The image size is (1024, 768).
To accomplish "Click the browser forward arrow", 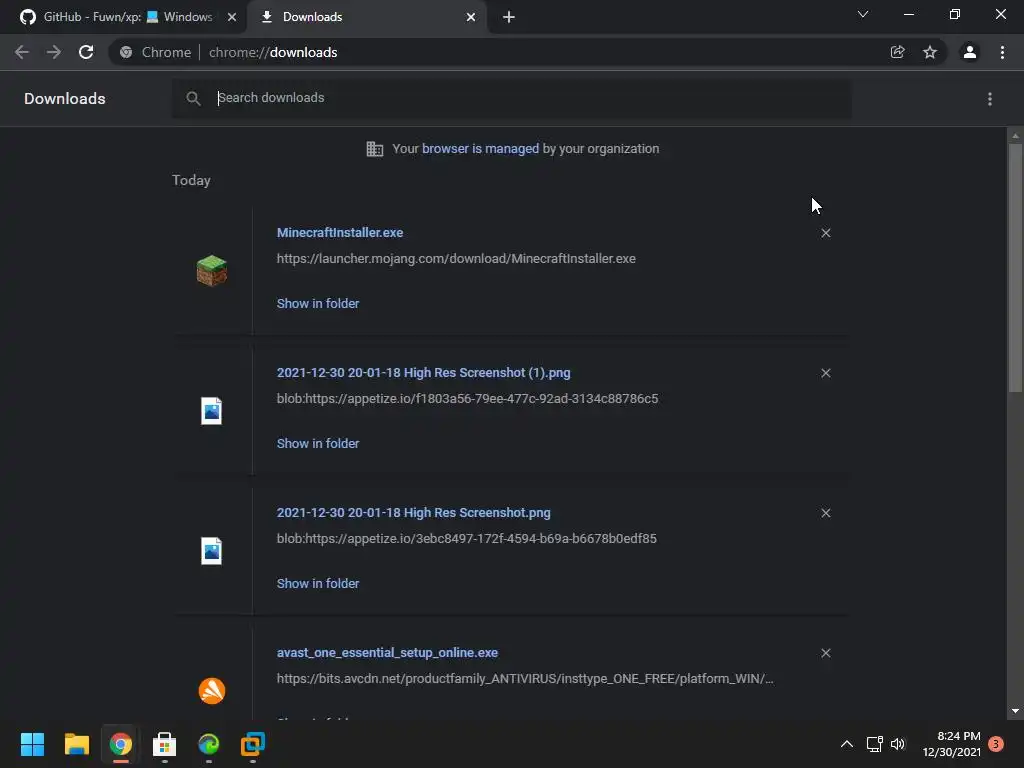I will [54, 52].
